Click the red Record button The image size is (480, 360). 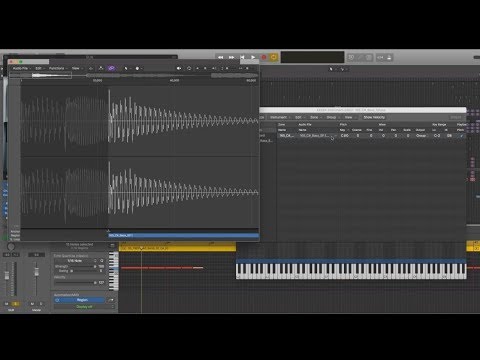[264, 57]
